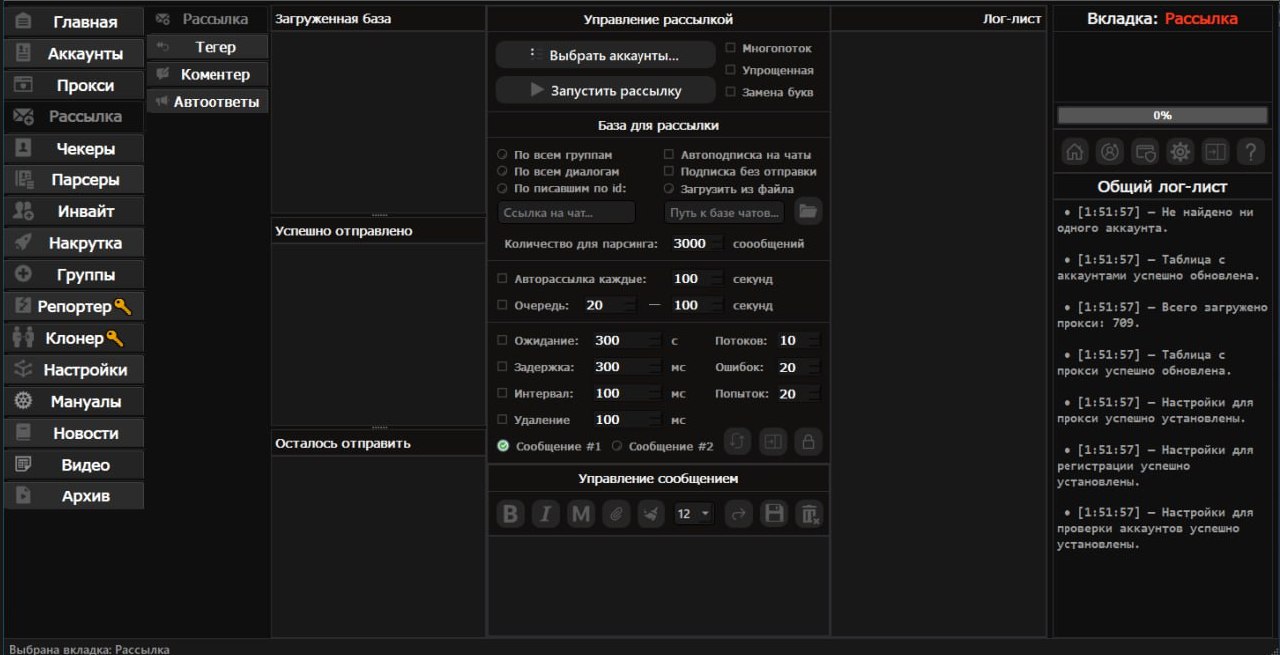Open help with the question mark icon

1251,152
